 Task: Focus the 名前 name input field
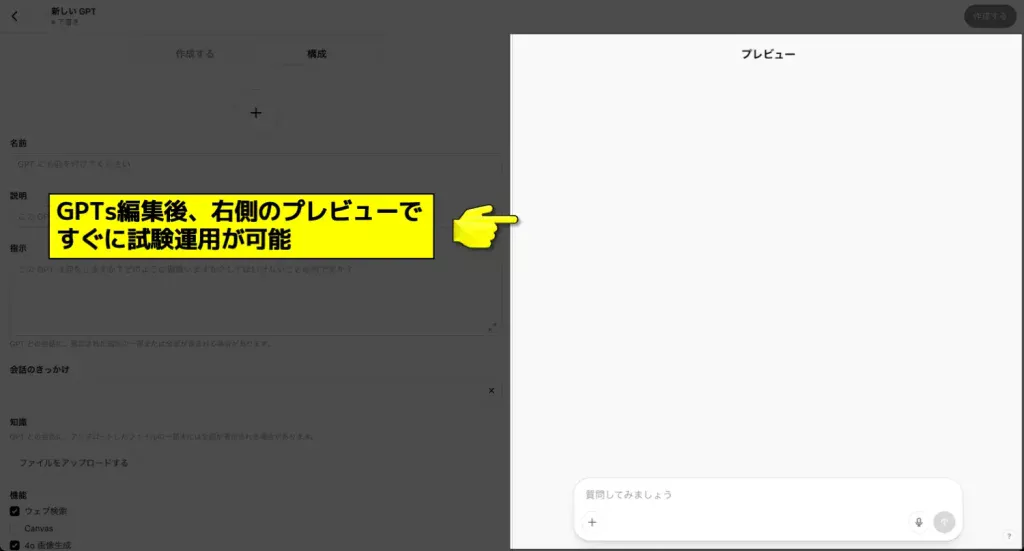pyautogui.click(x=256, y=164)
